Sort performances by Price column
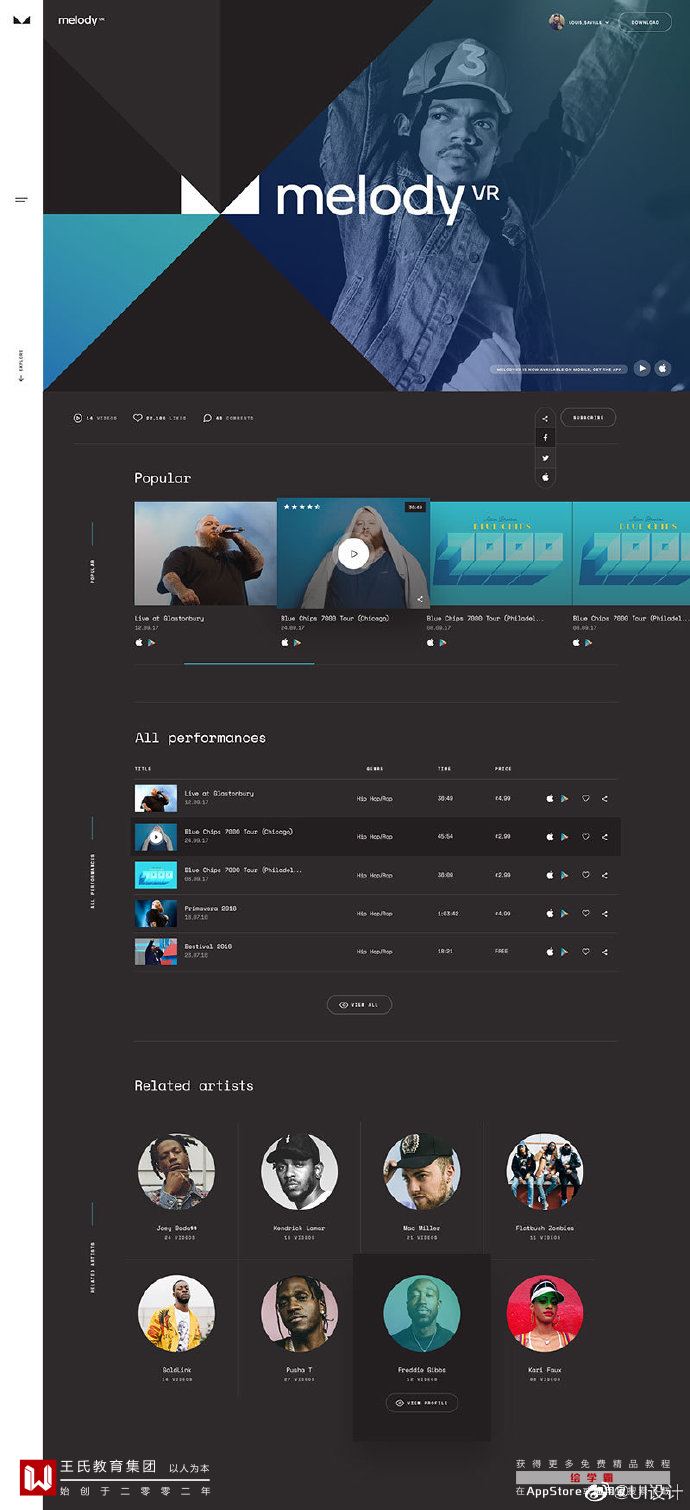Image resolution: width=690 pixels, height=1510 pixels. tap(503, 769)
